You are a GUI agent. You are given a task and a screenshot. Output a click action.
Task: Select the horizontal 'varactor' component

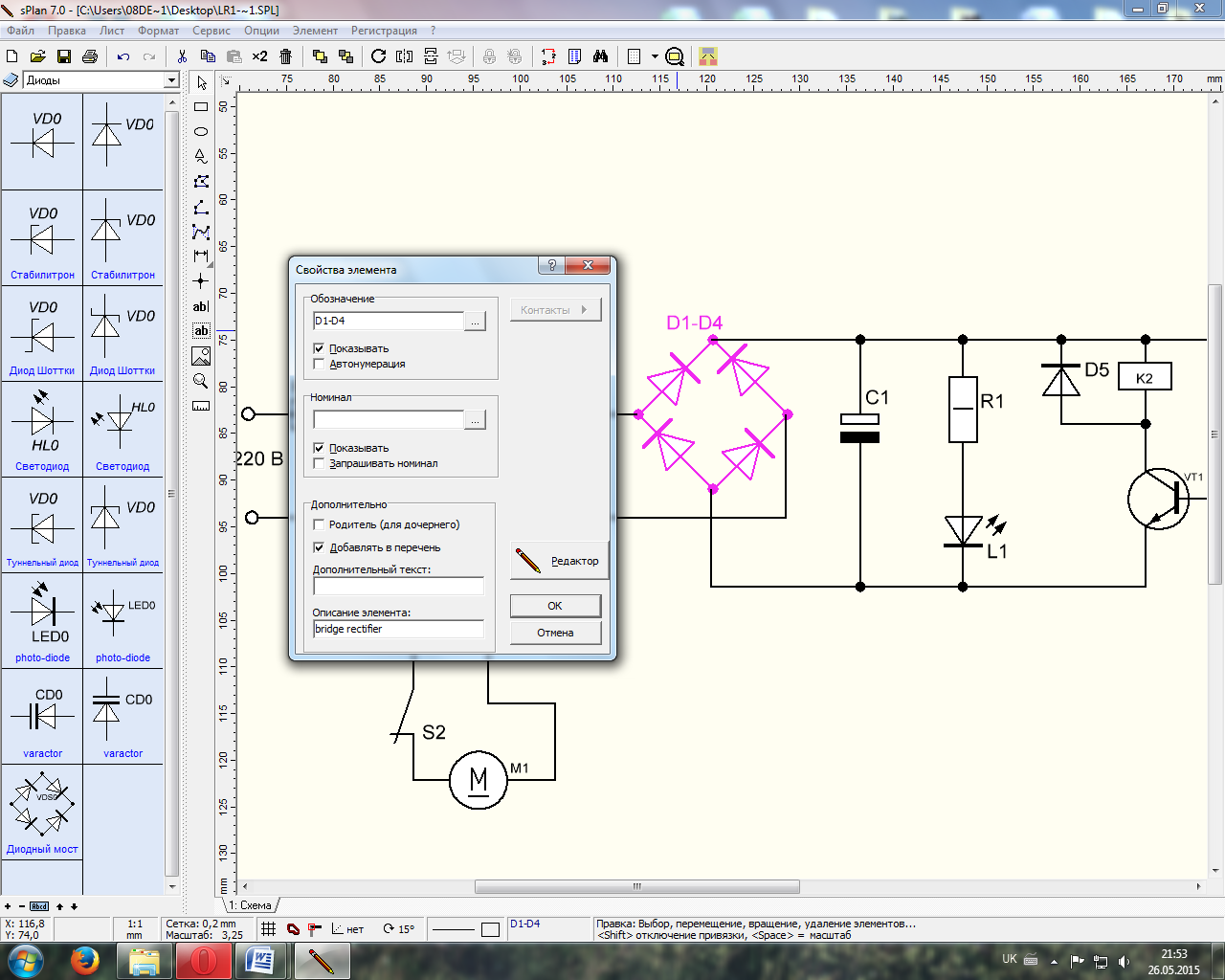coord(42,717)
